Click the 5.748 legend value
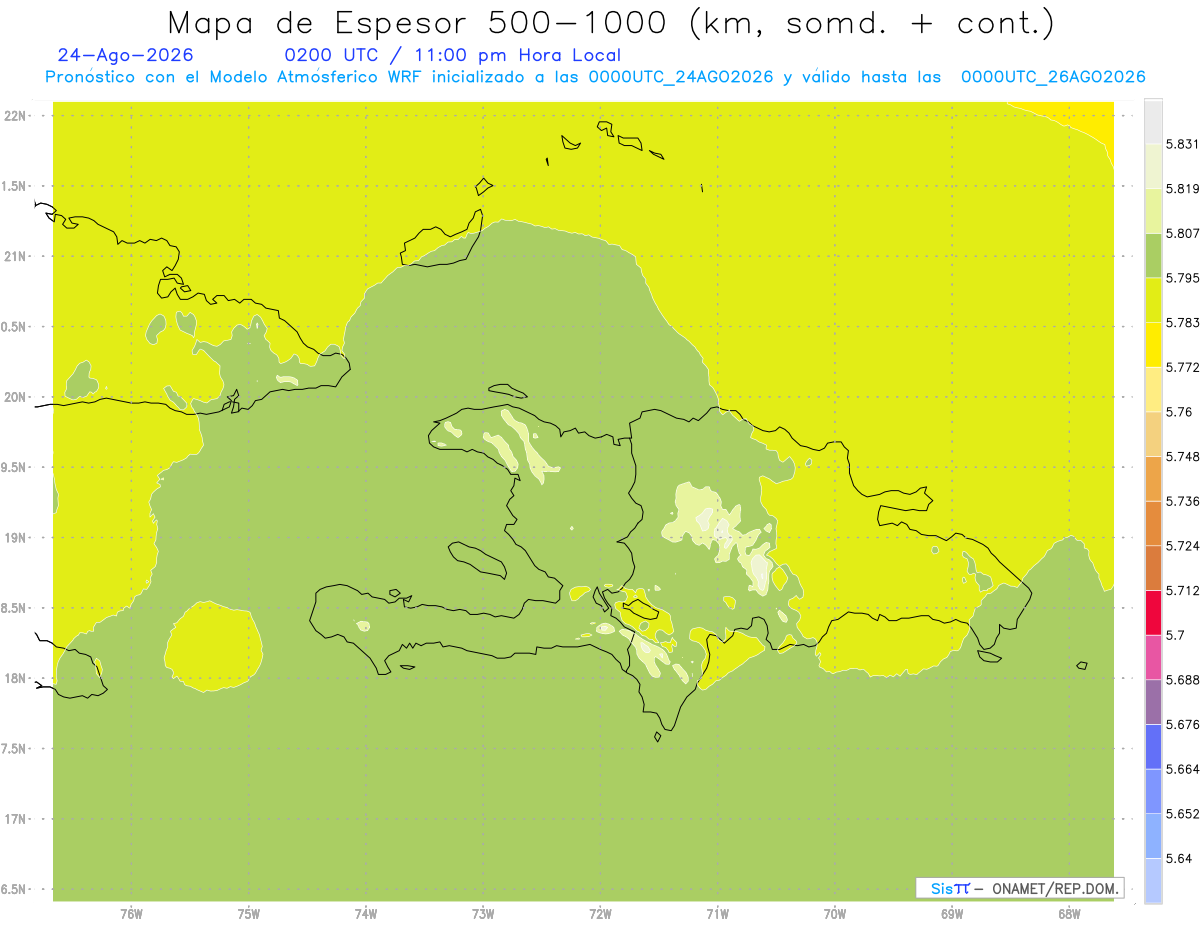The width and height of the screenshot is (1200, 927). [x=1182, y=456]
